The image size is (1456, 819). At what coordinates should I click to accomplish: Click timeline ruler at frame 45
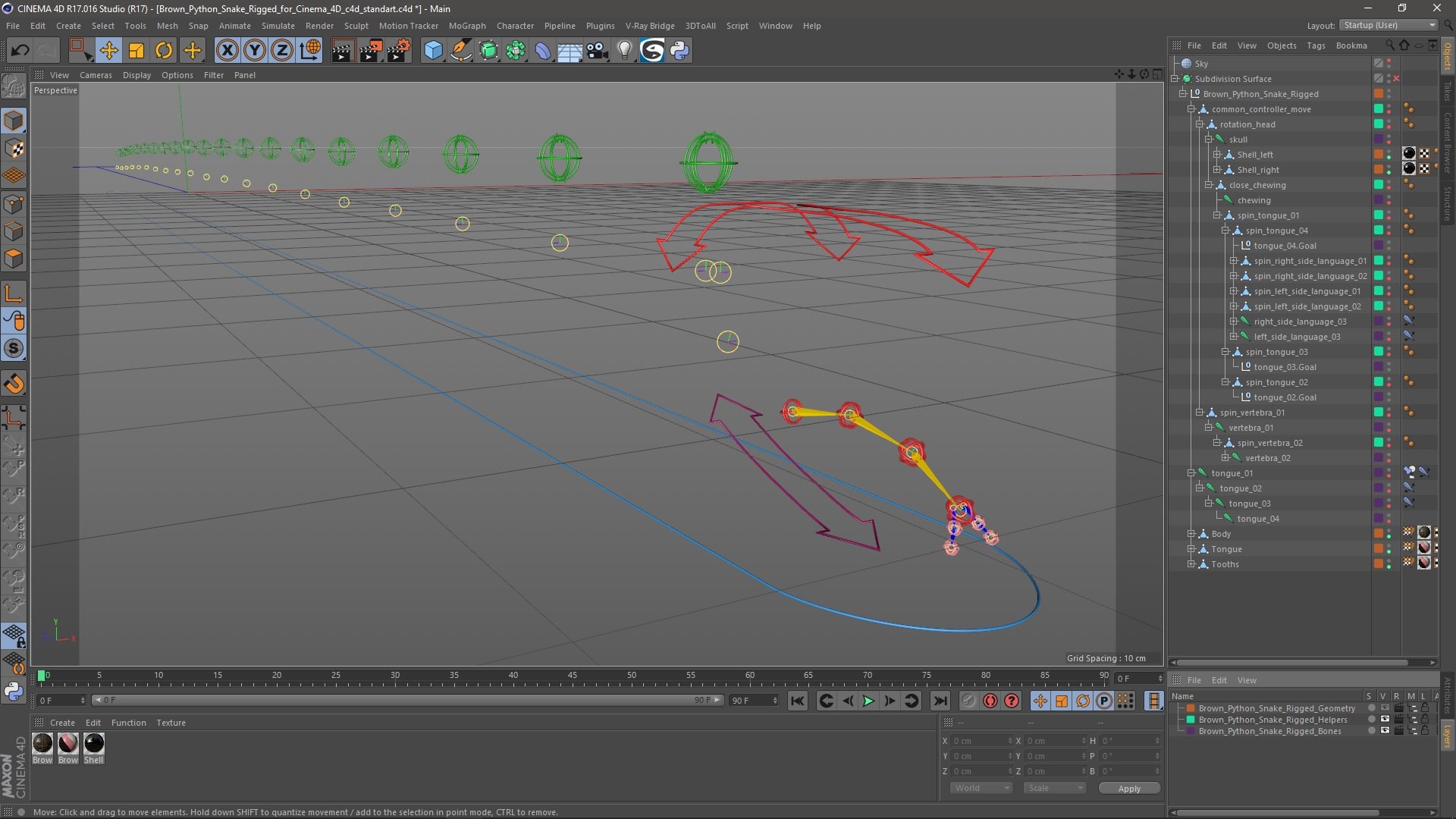[573, 676]
